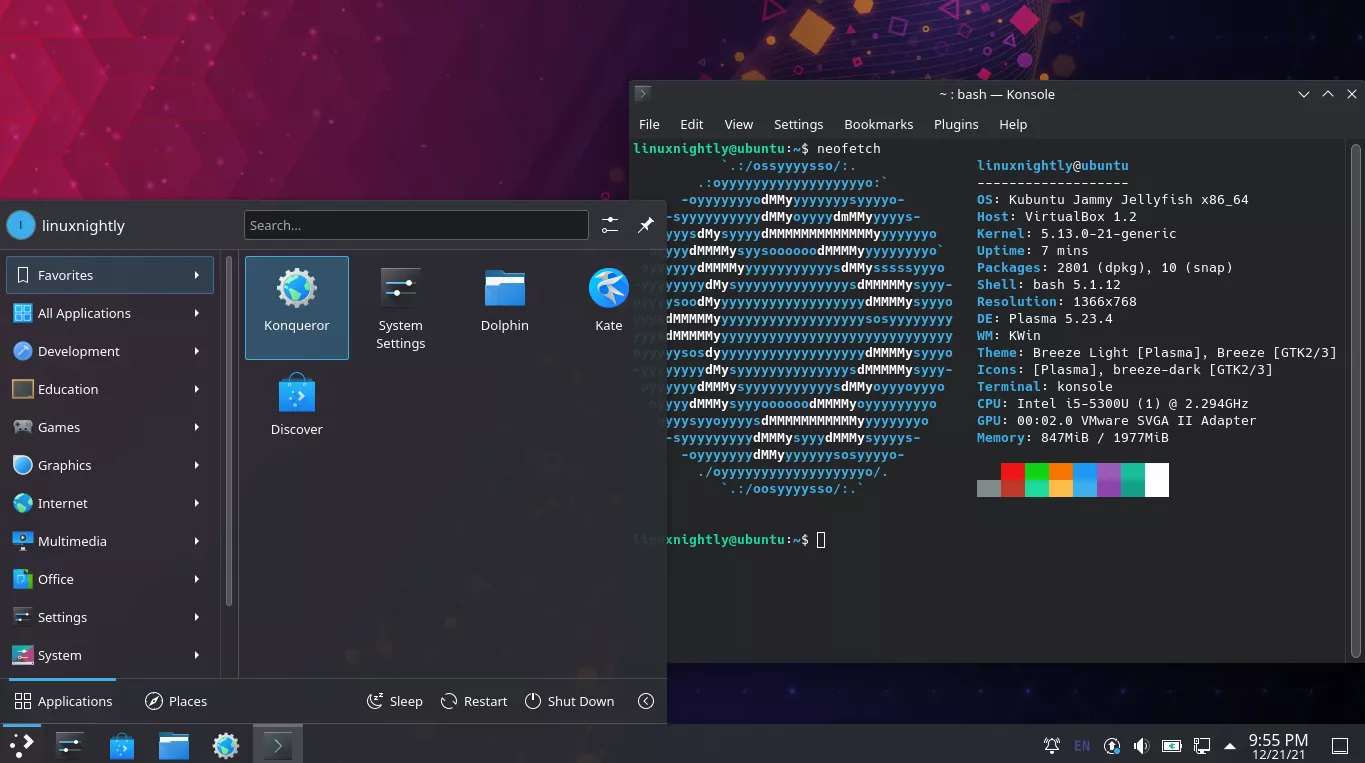
Task: Open Konqueror from the Favorites grid
Action: [297, 307]
